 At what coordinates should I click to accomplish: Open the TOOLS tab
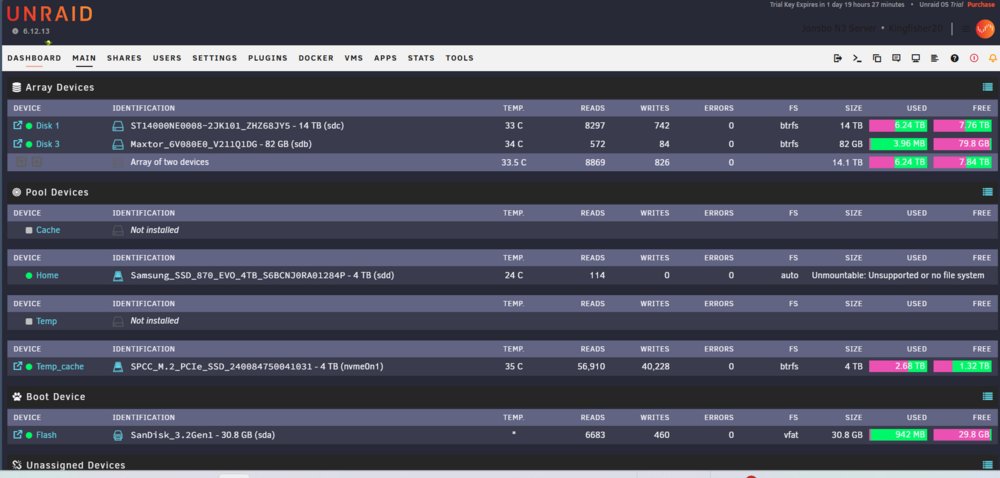click(460, 58)
